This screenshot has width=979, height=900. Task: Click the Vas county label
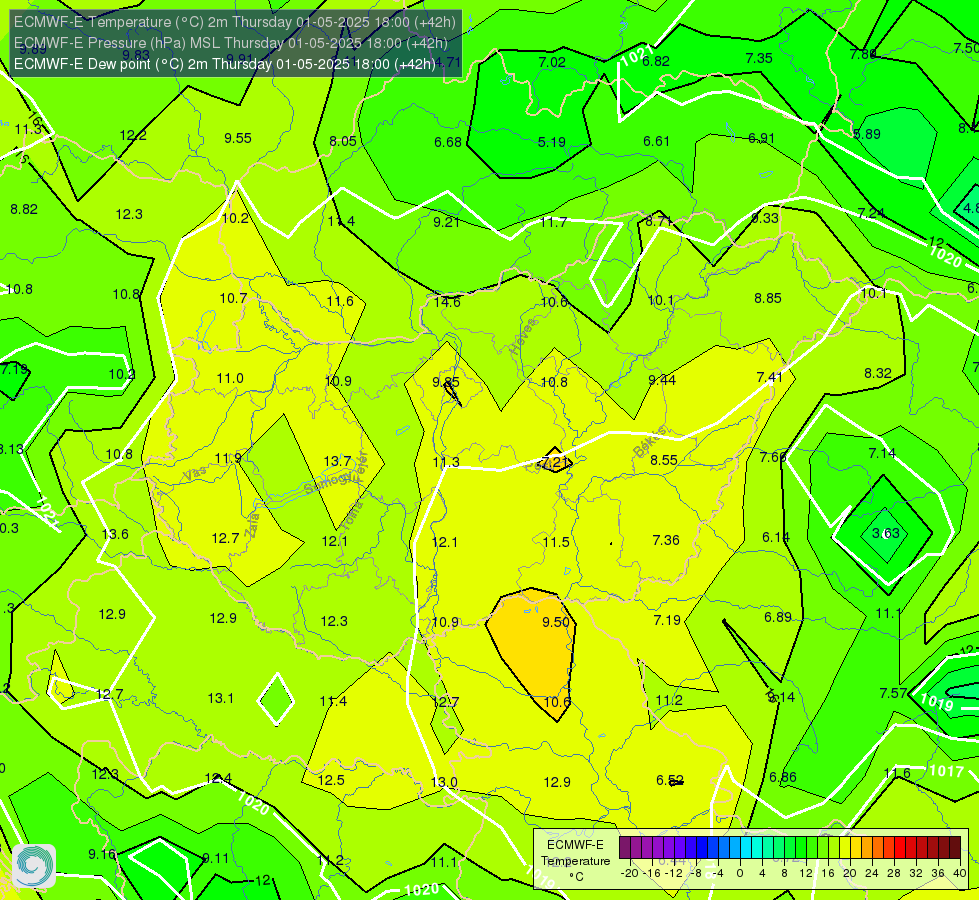tap(195, 474)
